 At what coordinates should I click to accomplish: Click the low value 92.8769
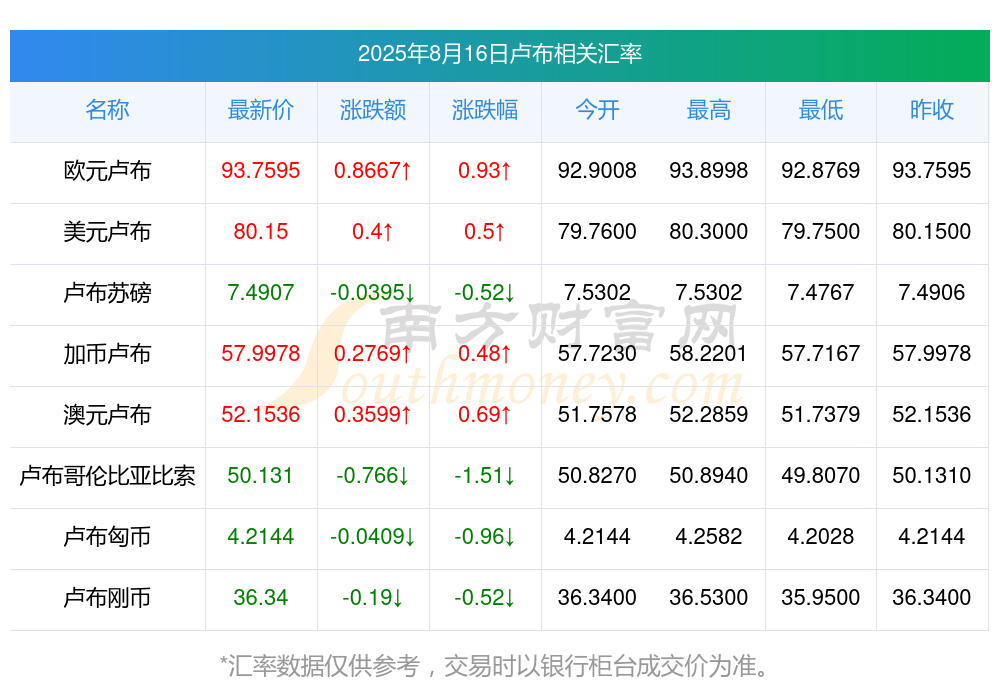point(821,170)
